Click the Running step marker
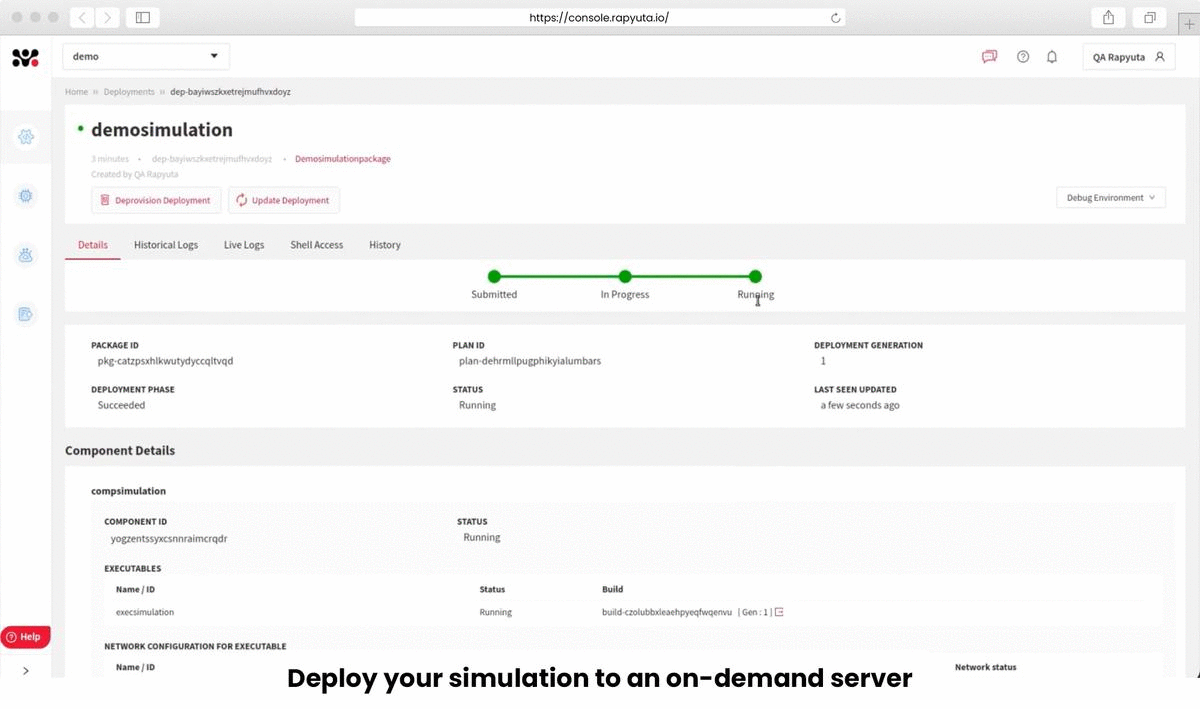The width and height of the screenshot is (1200, 718). point(755,277)
